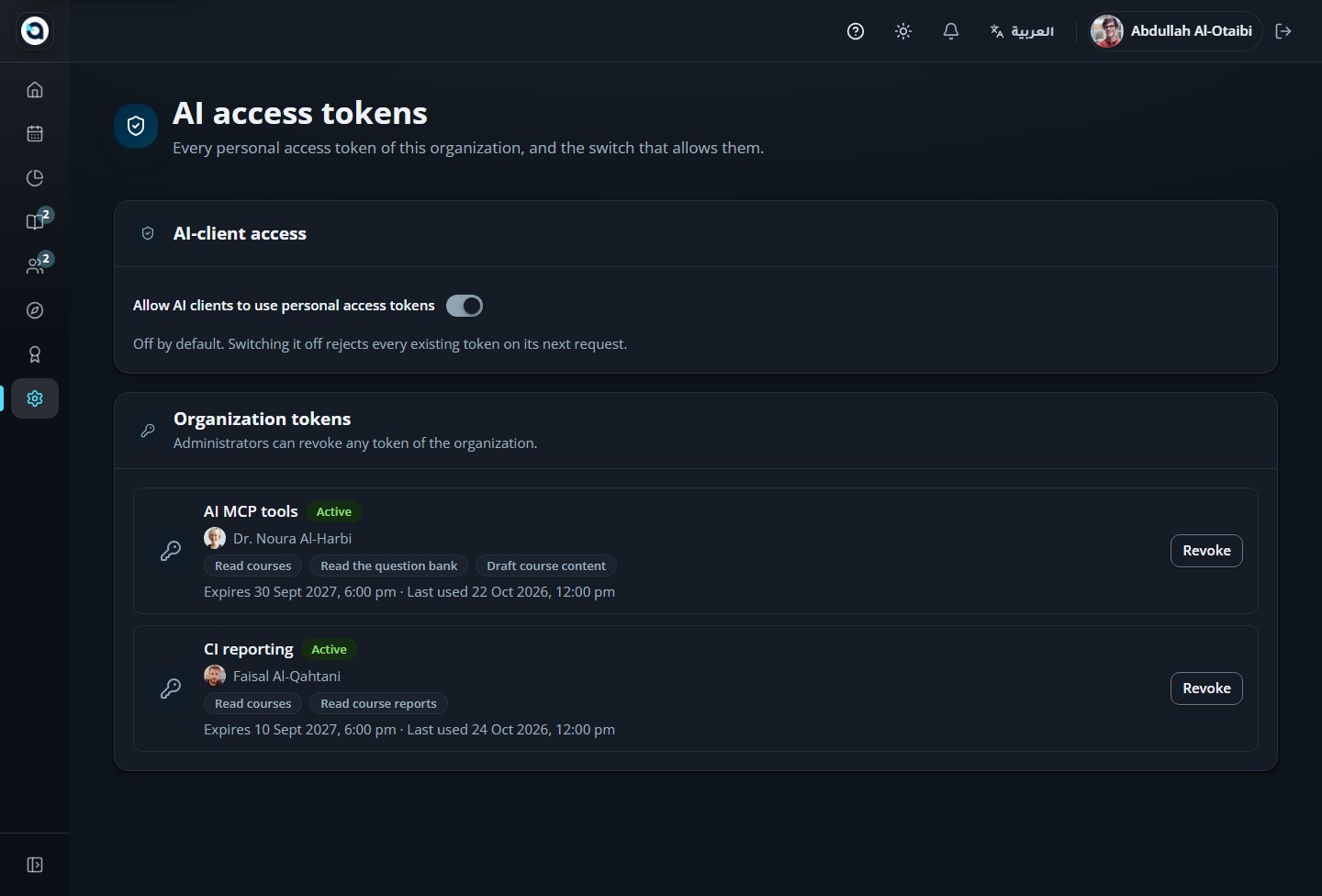Click key icon of CI reporting token
The height and width of the screenshot is (896, 1322).
pos(171,689)
